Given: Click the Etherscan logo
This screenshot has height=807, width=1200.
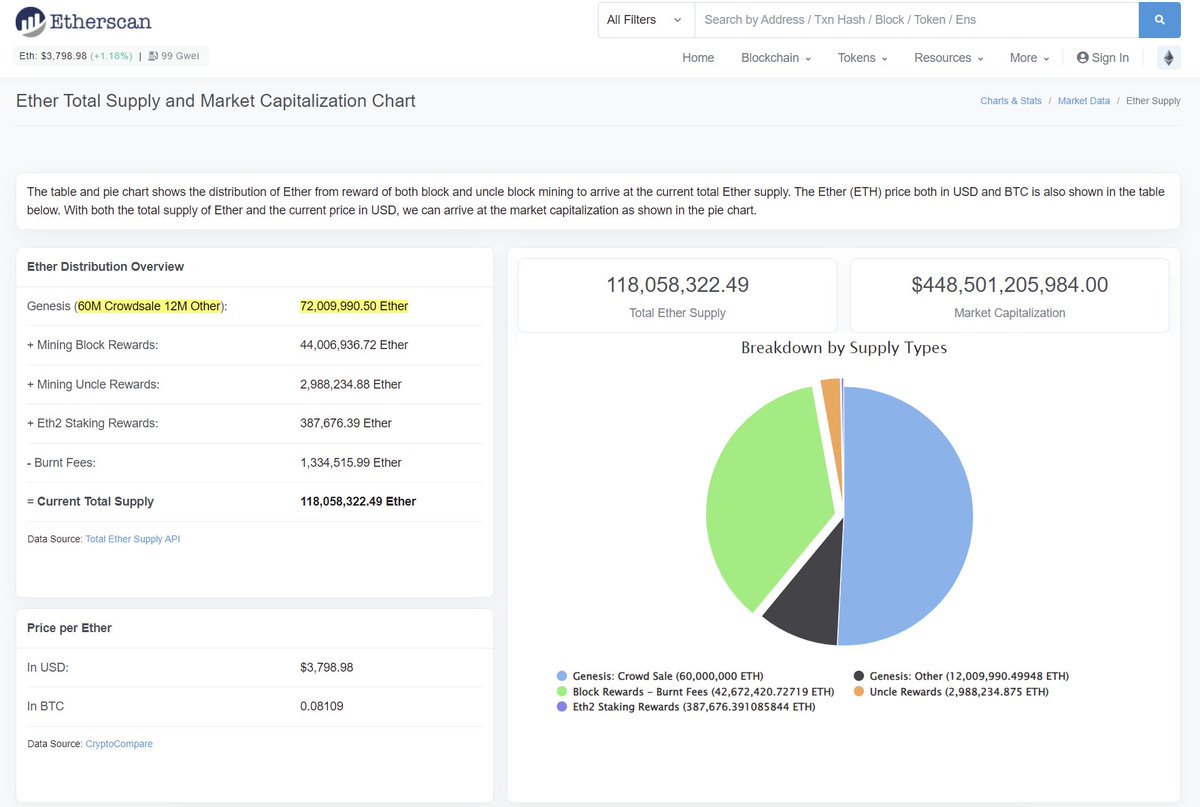Looking at the screenshot, I should [x=83, y=21].
